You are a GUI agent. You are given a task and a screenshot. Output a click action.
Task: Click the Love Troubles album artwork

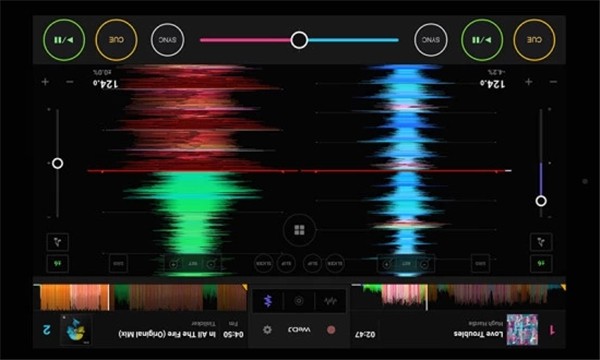pyautogui.click(x=522, y=329)
